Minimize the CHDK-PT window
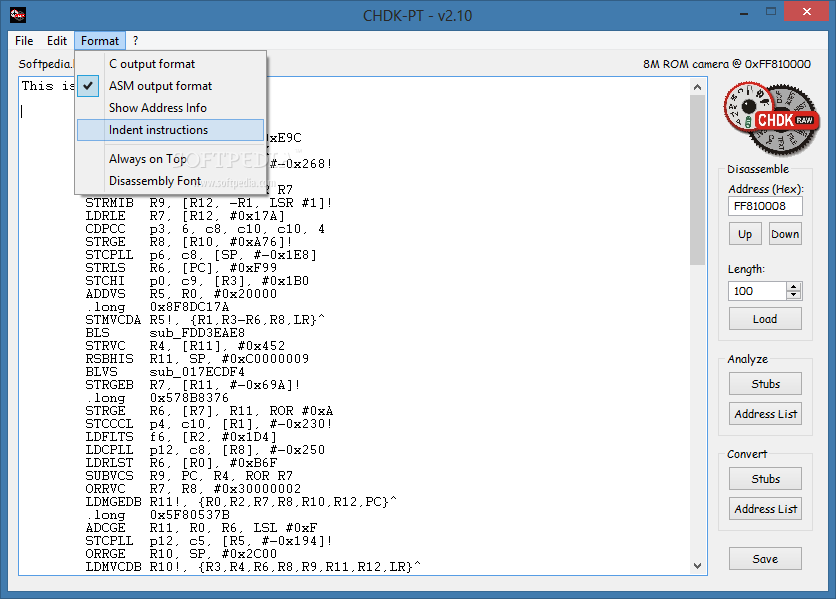836x599 pixels. pos(744,12)
